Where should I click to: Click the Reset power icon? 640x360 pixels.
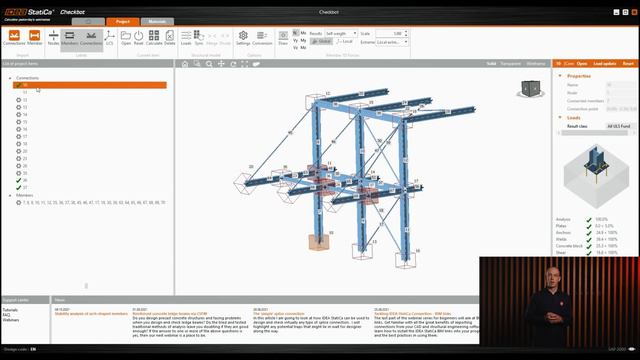139,38
